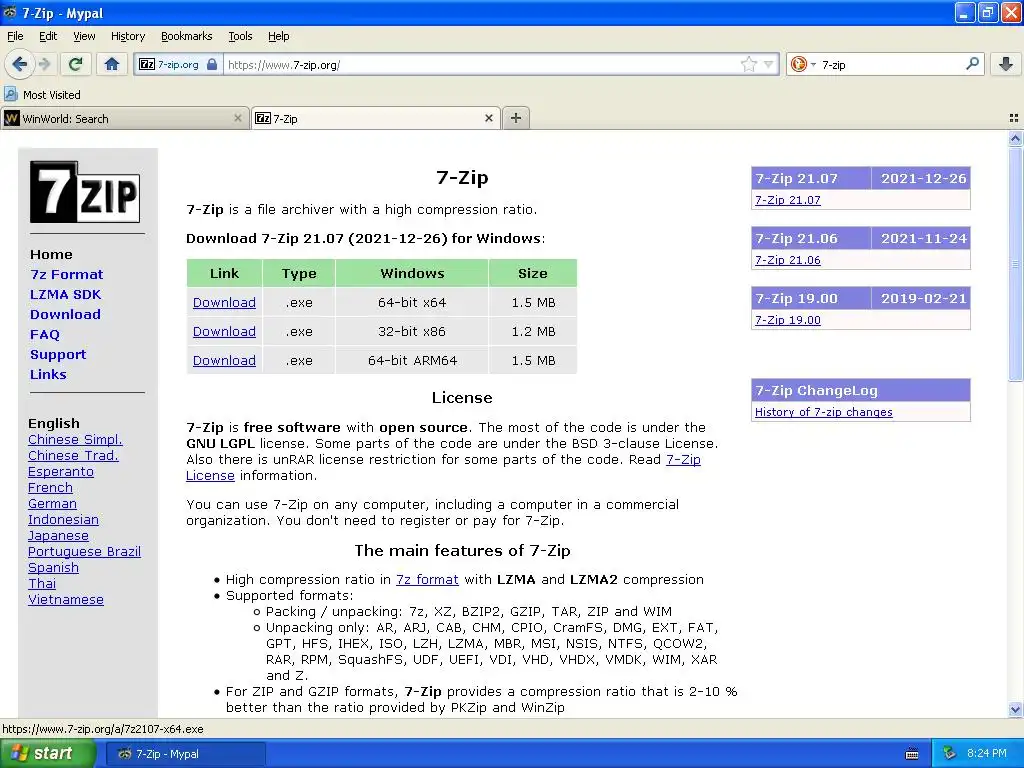Click the 7-Zip - Mypal taskbar button

[185, 754]
